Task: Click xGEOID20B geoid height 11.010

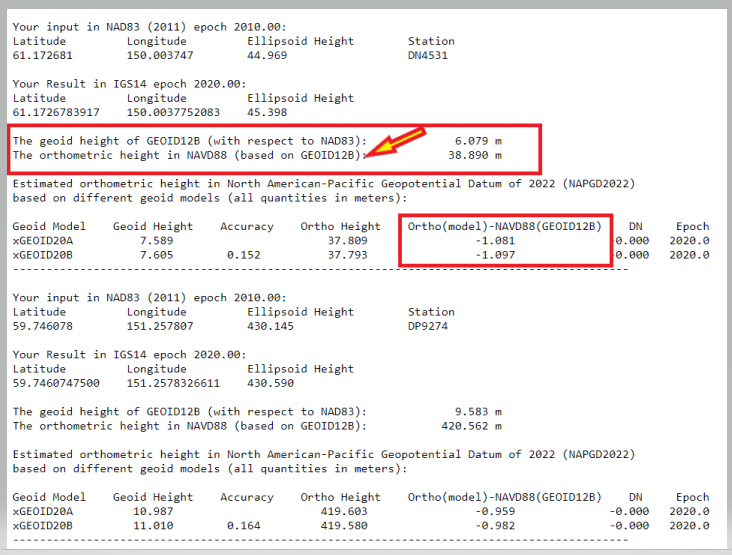Action: point(156,525)
